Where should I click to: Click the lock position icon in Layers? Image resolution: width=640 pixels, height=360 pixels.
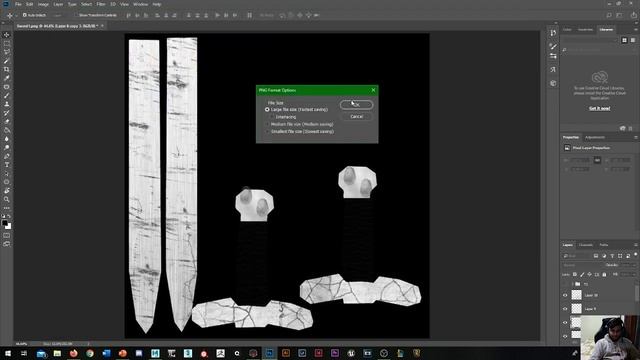(x=589, y=274)
